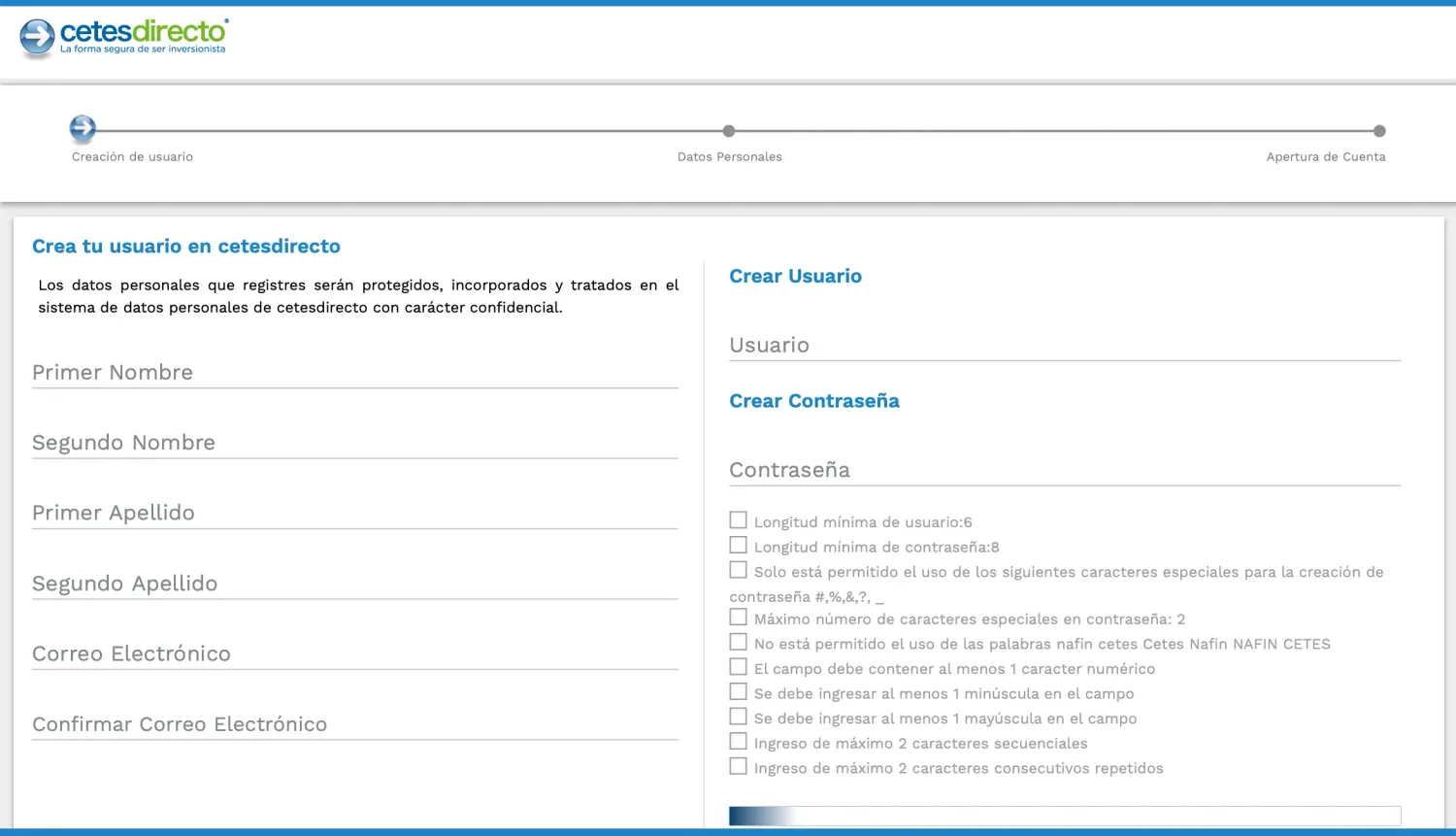Image resolution: width=1456 pixels, height=836 pixels.
Task: Focus the Segundo Nombre field
Action: point(355,443)
